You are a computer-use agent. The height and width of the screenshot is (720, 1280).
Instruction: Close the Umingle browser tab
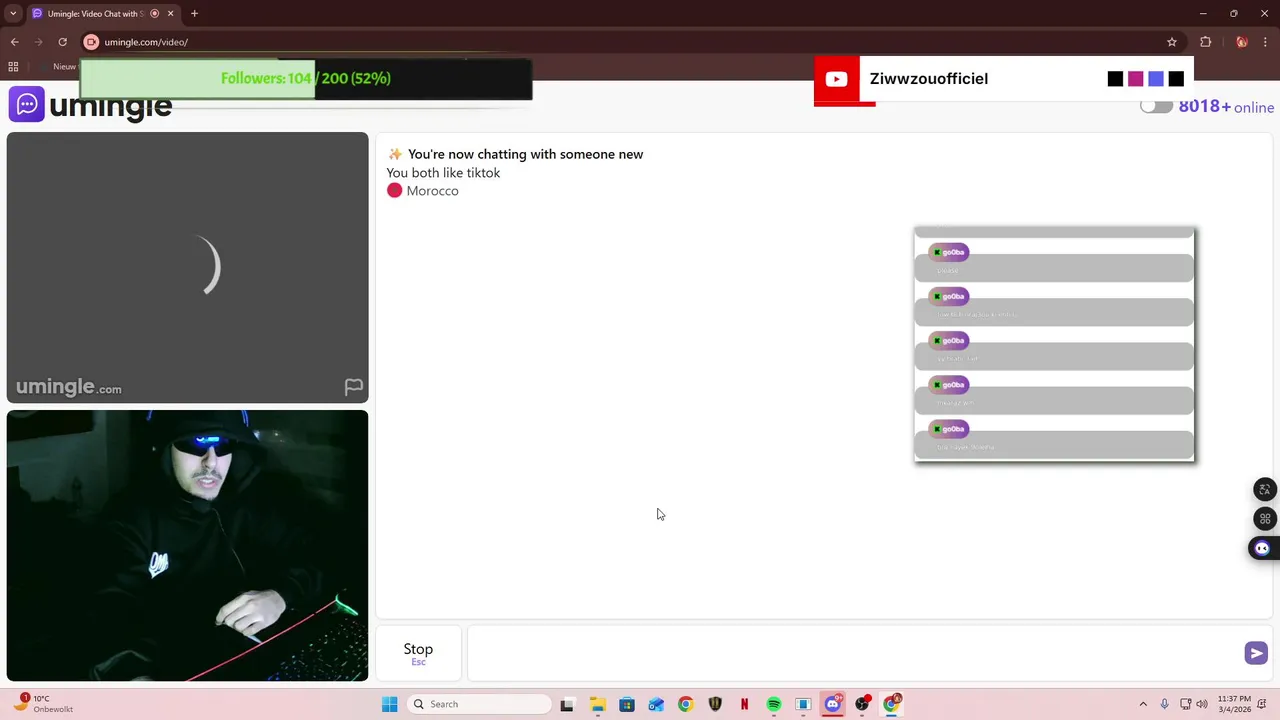[x=170, y=14]
